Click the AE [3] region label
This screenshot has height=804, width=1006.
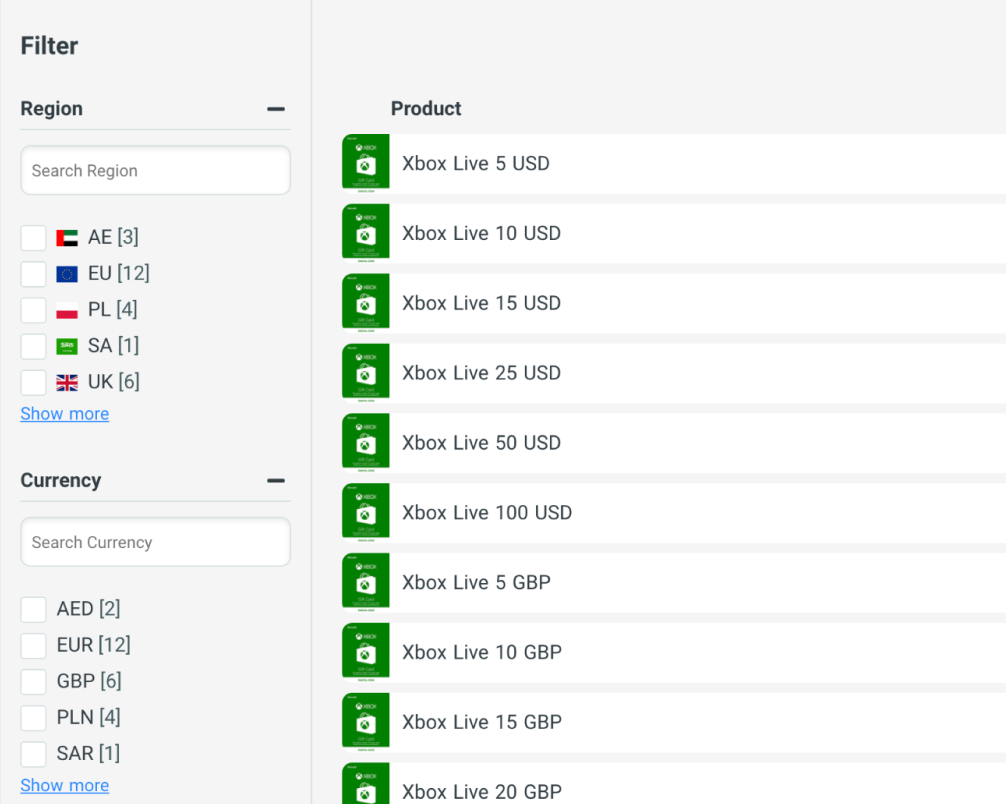tap(113, 237)
